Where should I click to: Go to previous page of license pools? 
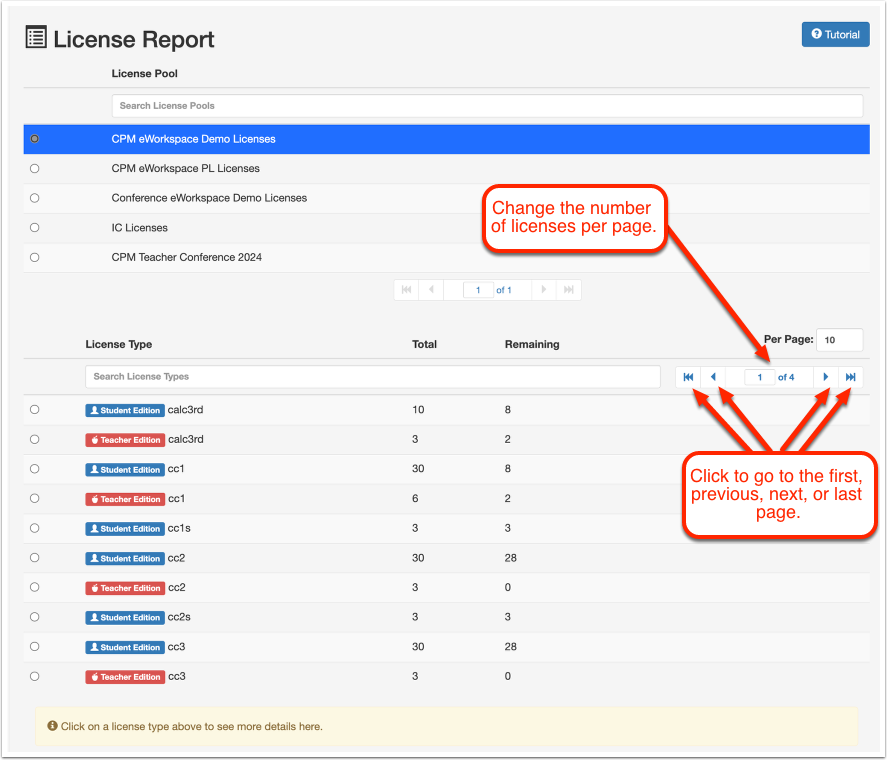pyautogui.click(x=431, y=290)
